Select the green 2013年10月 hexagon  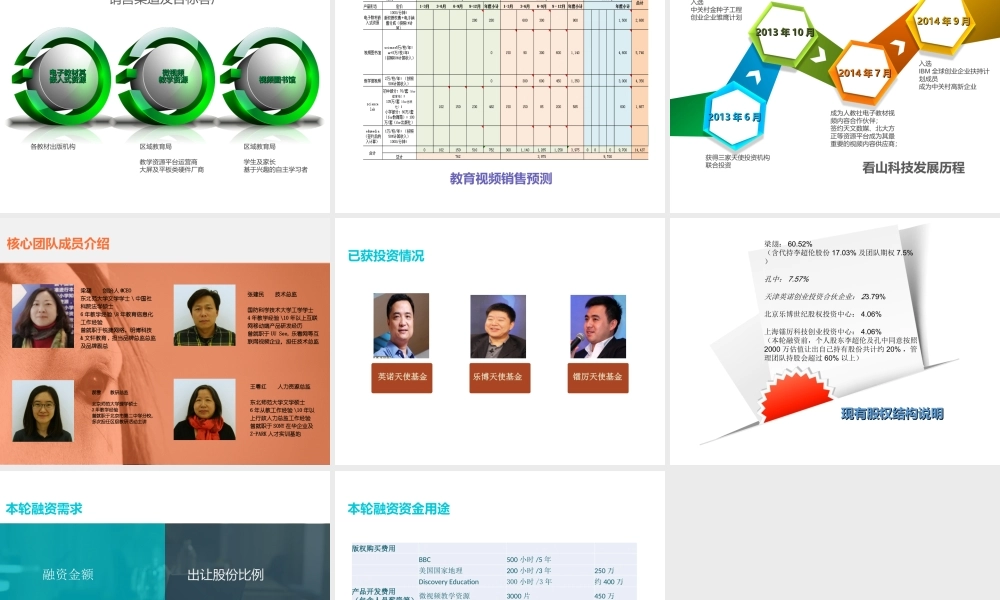786,33
